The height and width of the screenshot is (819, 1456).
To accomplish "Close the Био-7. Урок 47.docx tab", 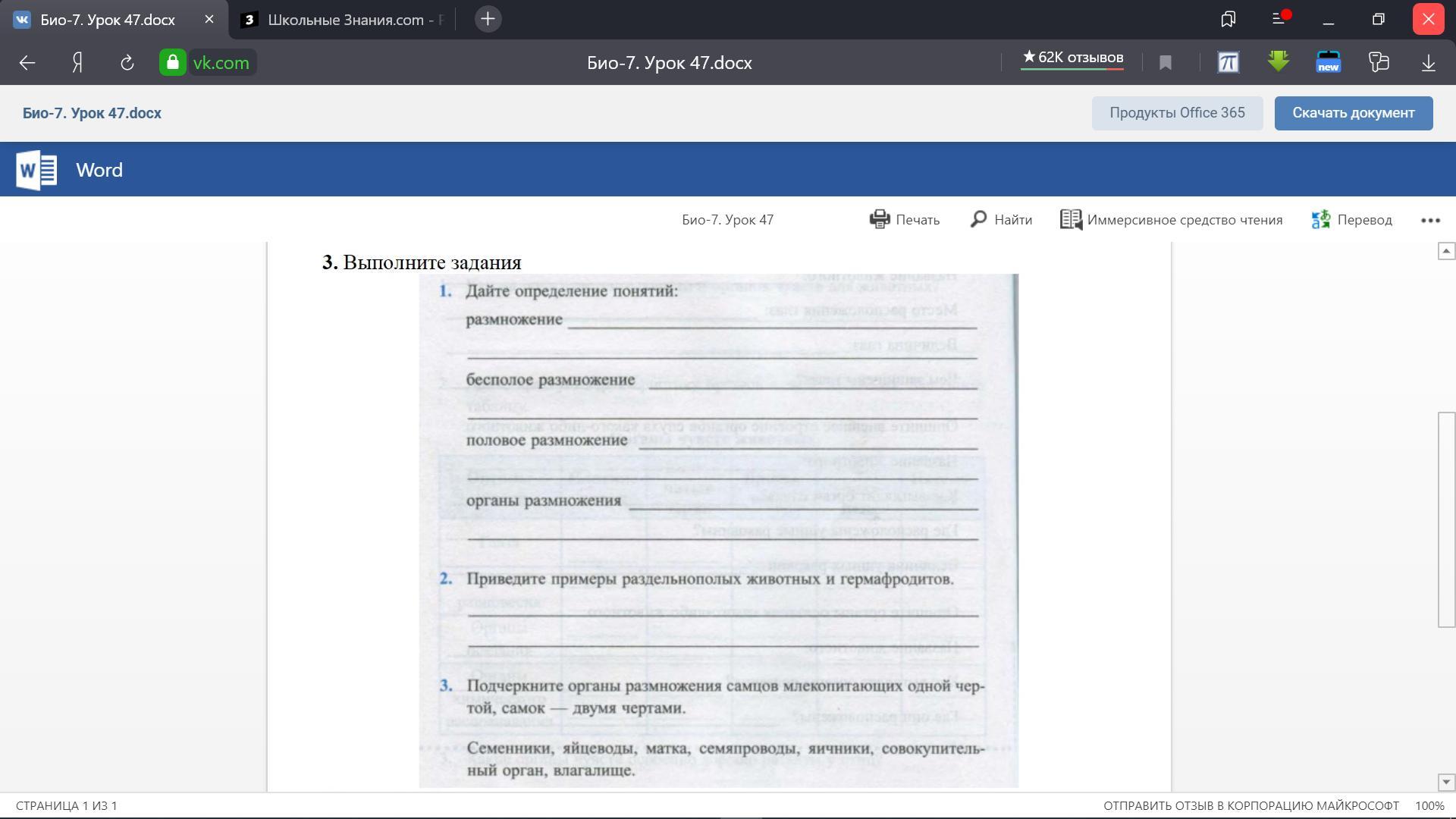I will click(x=209, y=20).
